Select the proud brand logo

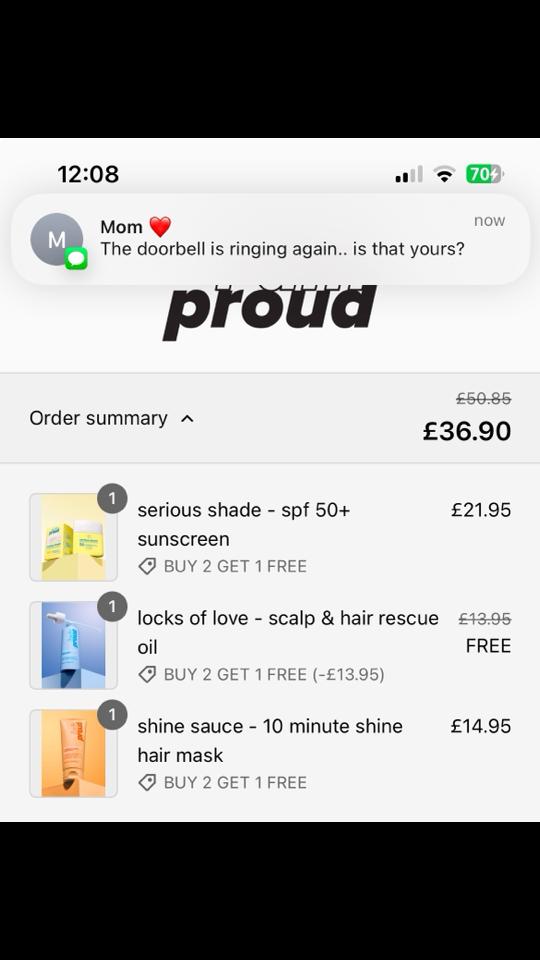pyautogui.click(x=270, y=312)
